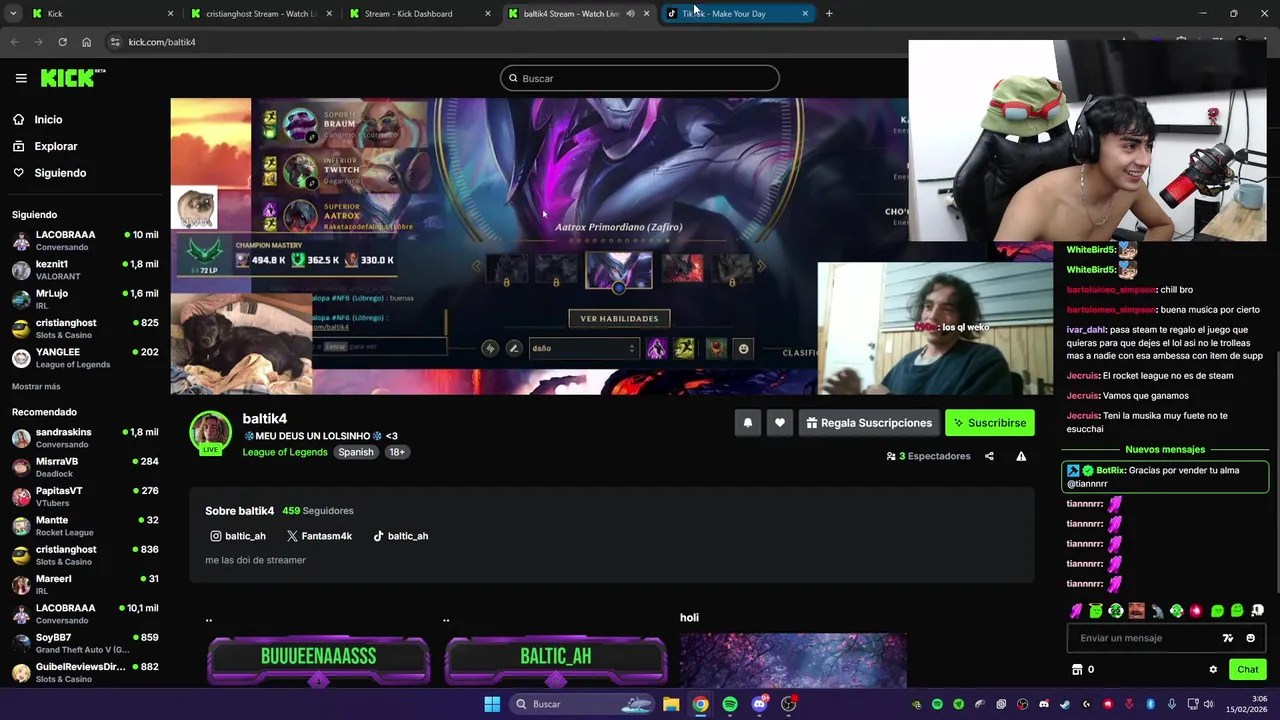This screenshot has width=1280, height=720.
Task: Click the holi panel image
Action: [x=793, y=660]
